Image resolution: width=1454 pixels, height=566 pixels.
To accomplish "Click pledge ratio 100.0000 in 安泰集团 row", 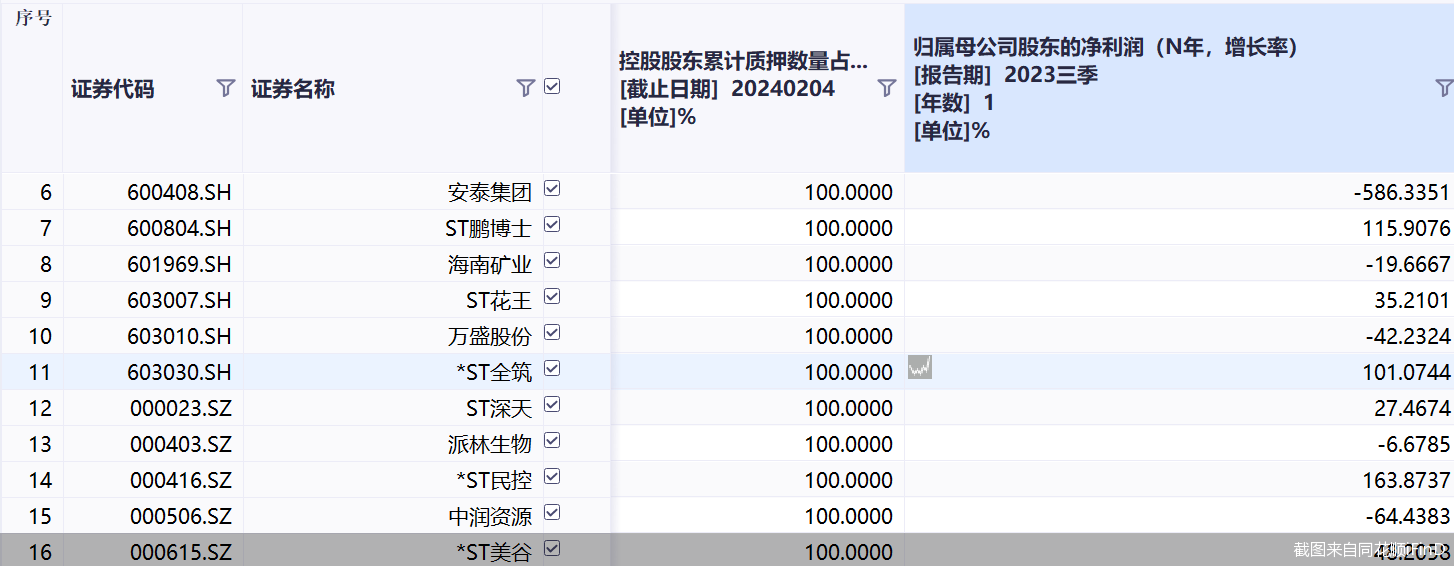I will point(849,192).
